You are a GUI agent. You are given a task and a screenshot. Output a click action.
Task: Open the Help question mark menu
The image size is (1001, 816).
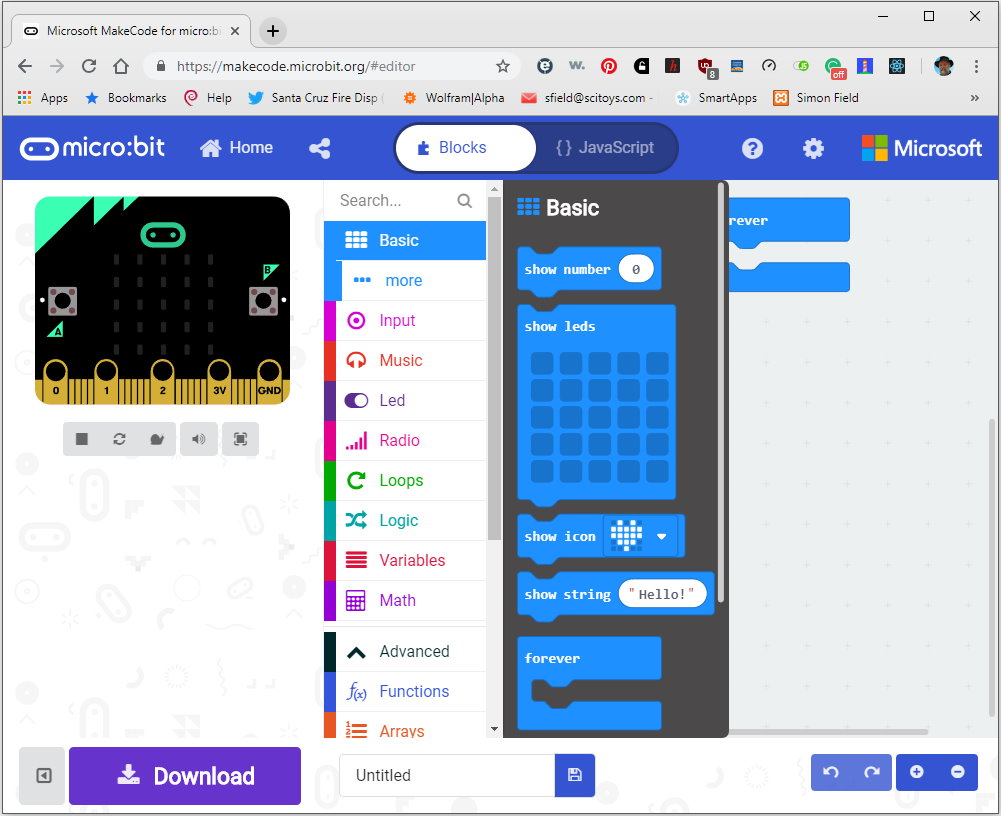point(752,148)
